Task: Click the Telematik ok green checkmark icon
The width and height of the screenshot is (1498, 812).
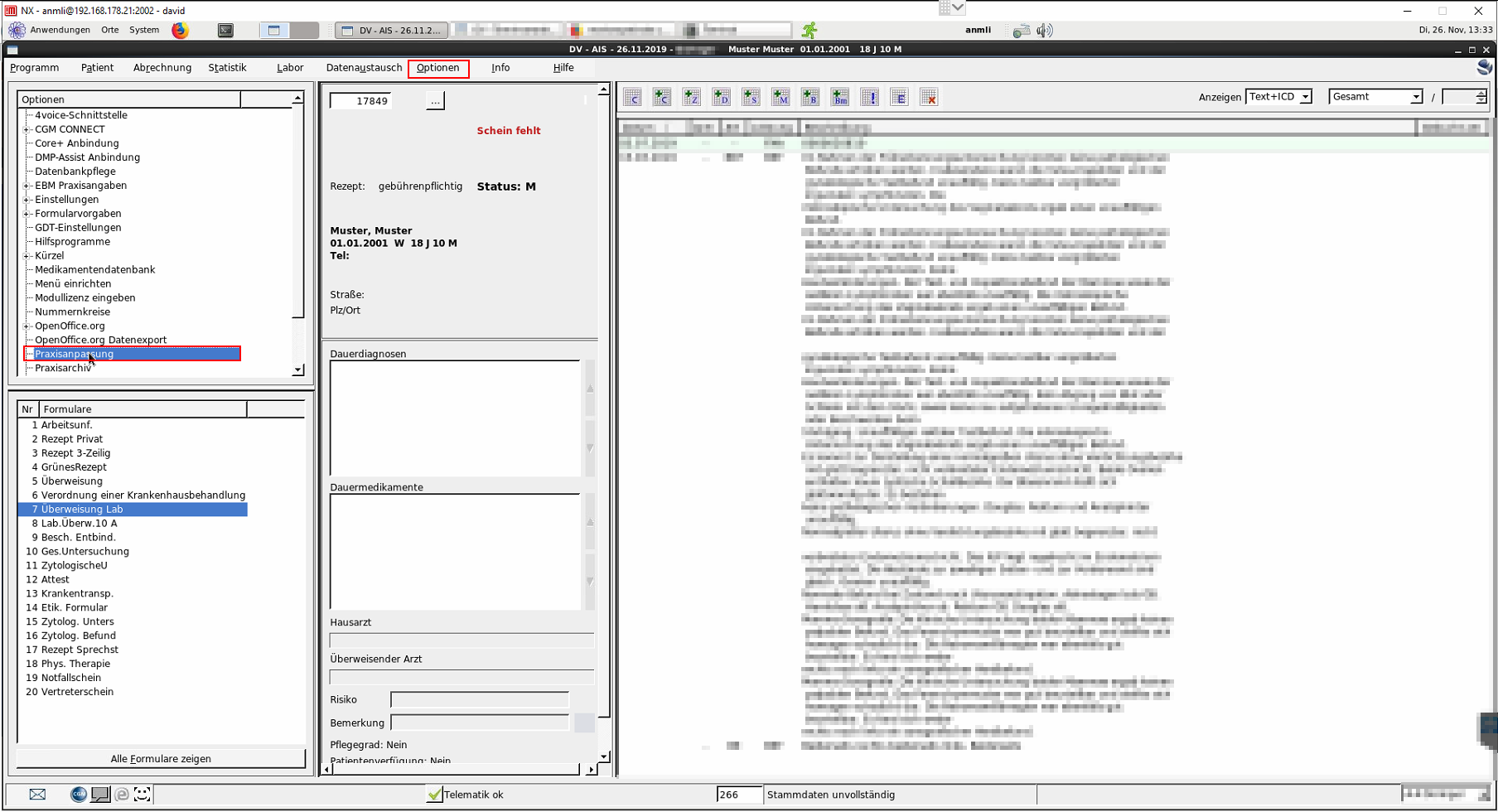Action: pos(434,795)
